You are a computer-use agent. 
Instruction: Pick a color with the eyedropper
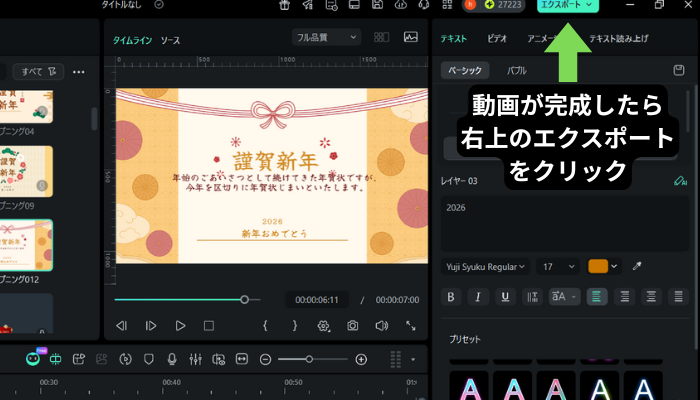coord(637,267)
